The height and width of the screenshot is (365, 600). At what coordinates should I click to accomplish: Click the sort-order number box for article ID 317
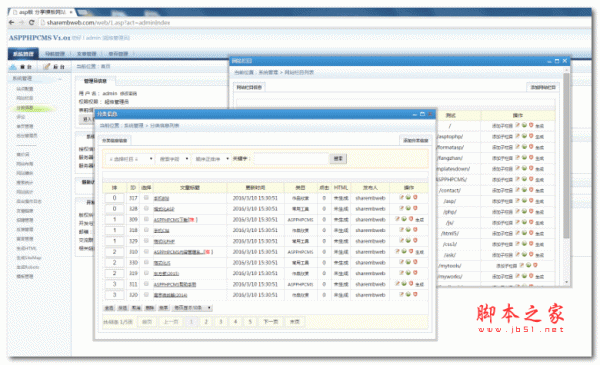tap(114, 198)
